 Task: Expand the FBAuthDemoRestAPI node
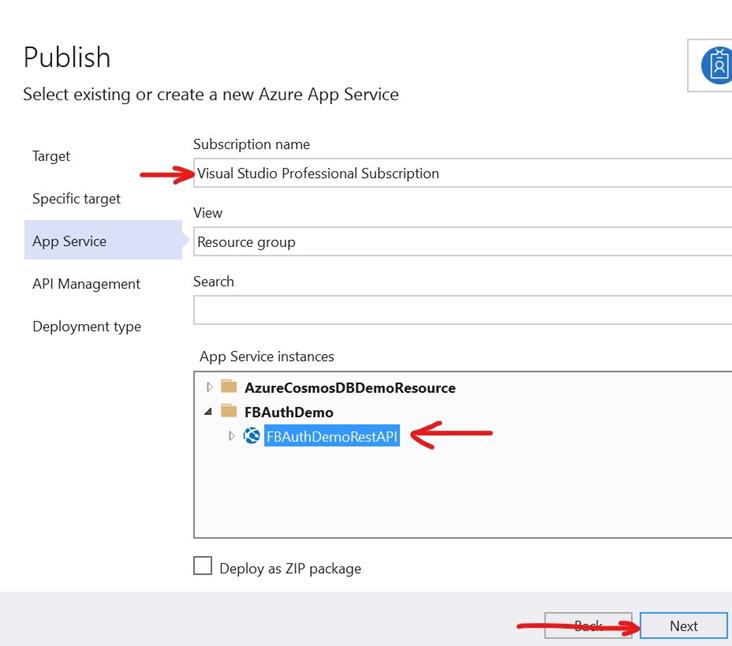click(x=232, y=436)
